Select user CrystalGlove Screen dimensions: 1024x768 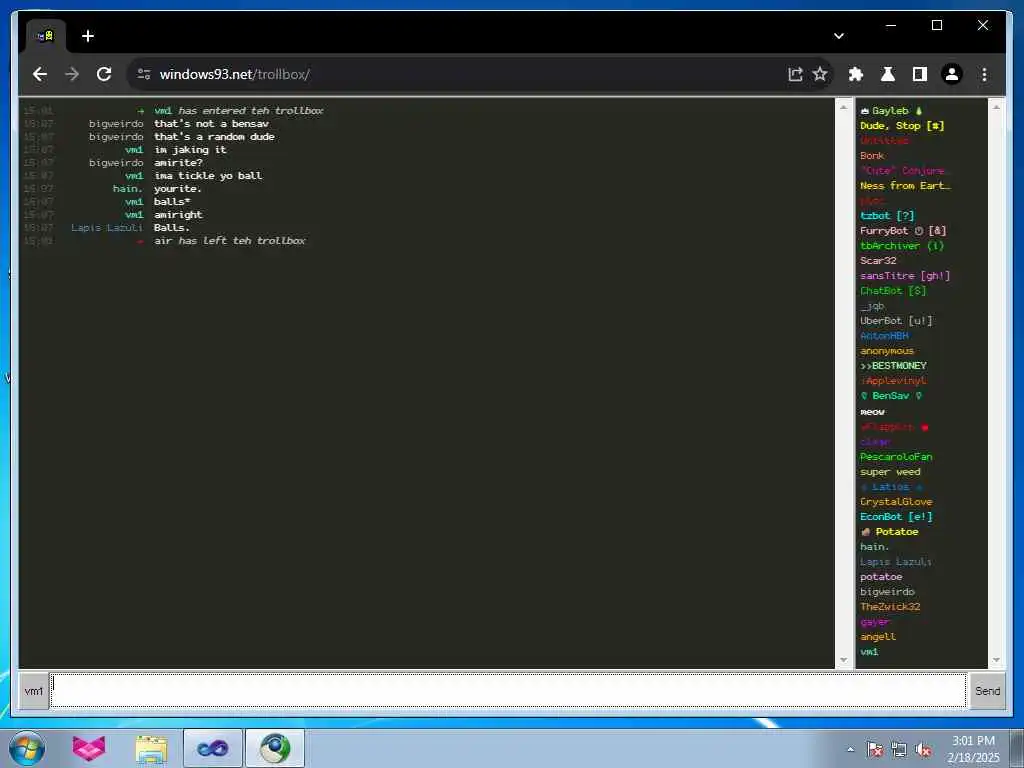point(896,502)
